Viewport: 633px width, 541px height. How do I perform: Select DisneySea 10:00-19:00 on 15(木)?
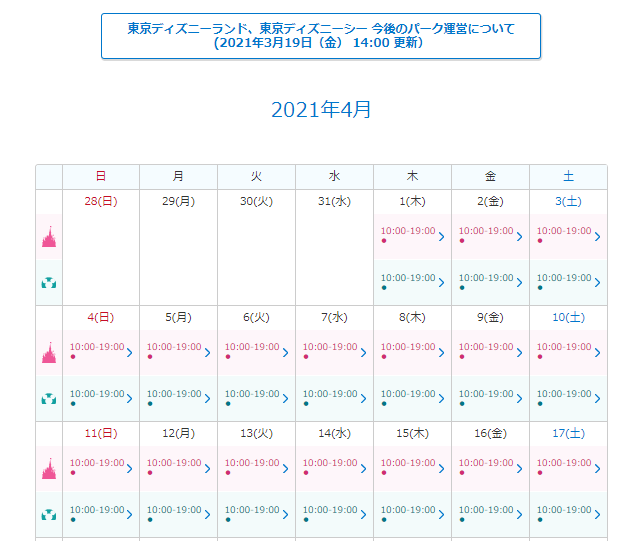pyautogui.click(x=408, y=510)
